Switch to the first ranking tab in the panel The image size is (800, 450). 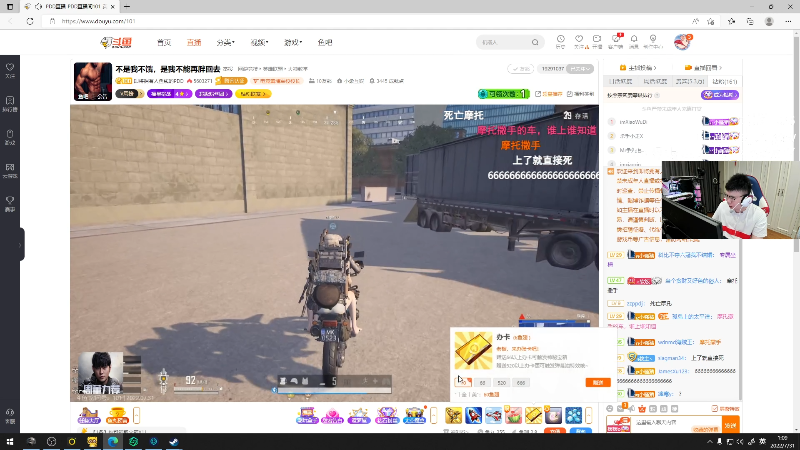[620, 82]
